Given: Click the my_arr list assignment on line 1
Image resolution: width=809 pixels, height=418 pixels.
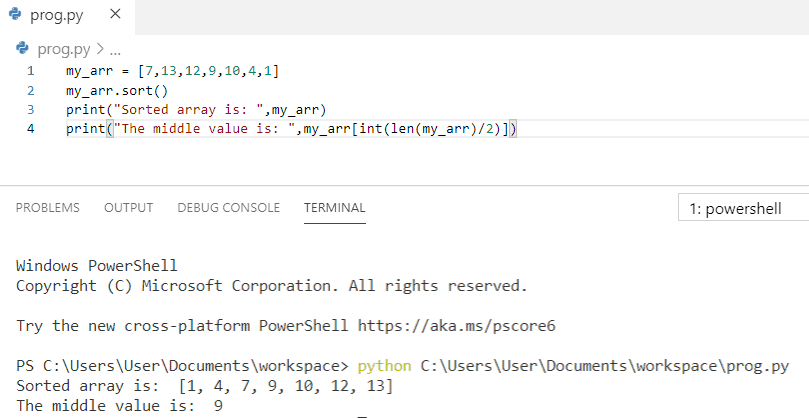Looking at the screenshot, I should [172, 71].
